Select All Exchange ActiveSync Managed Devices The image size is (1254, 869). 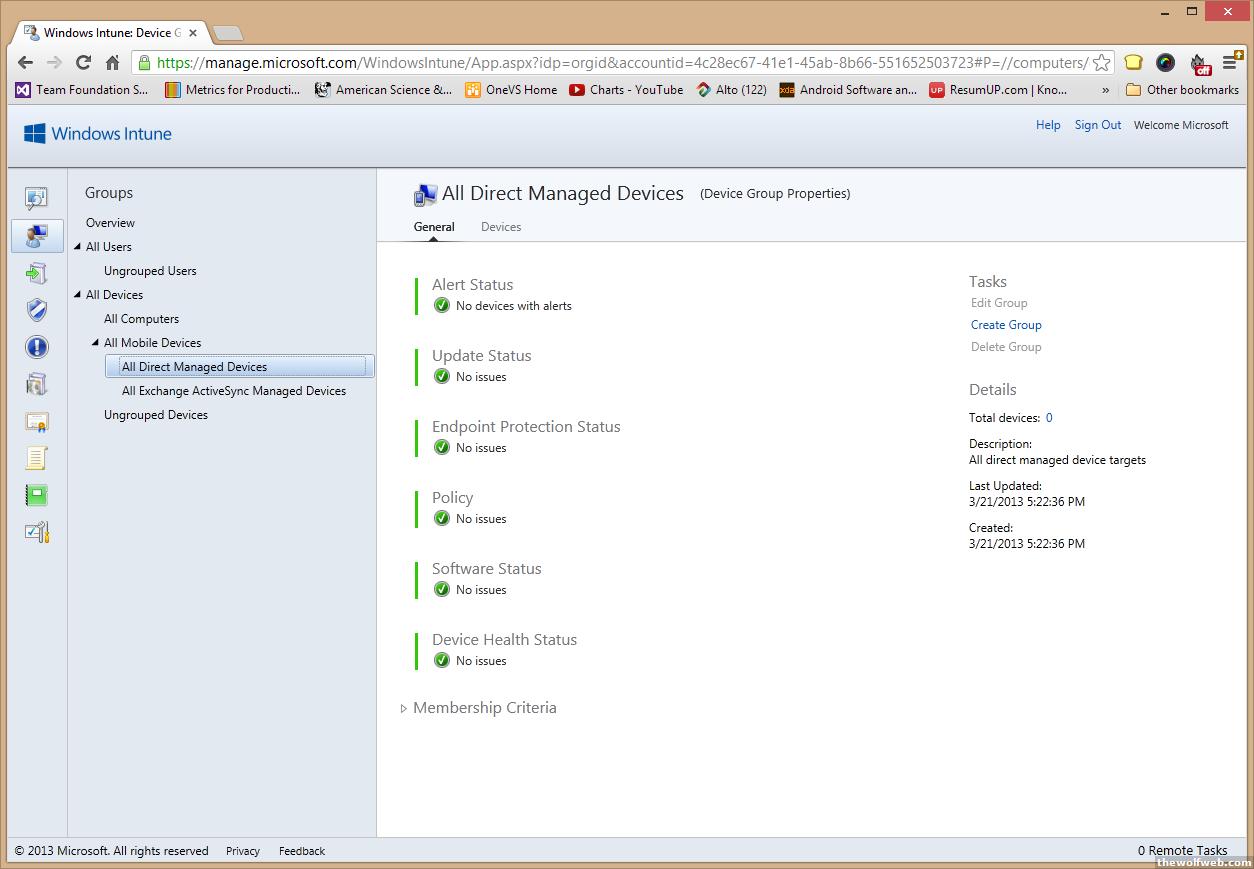coord(234,391)
